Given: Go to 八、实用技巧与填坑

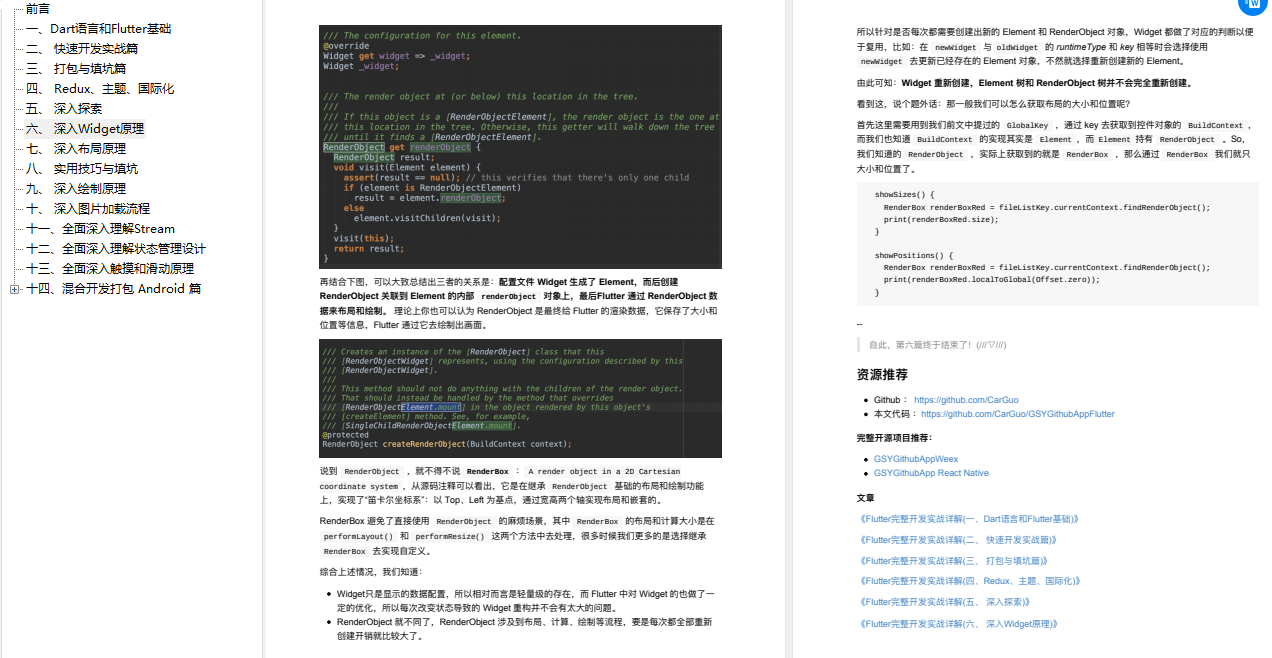Looking at the screenshot, I should pyautogui.click(x=82, y=168).
